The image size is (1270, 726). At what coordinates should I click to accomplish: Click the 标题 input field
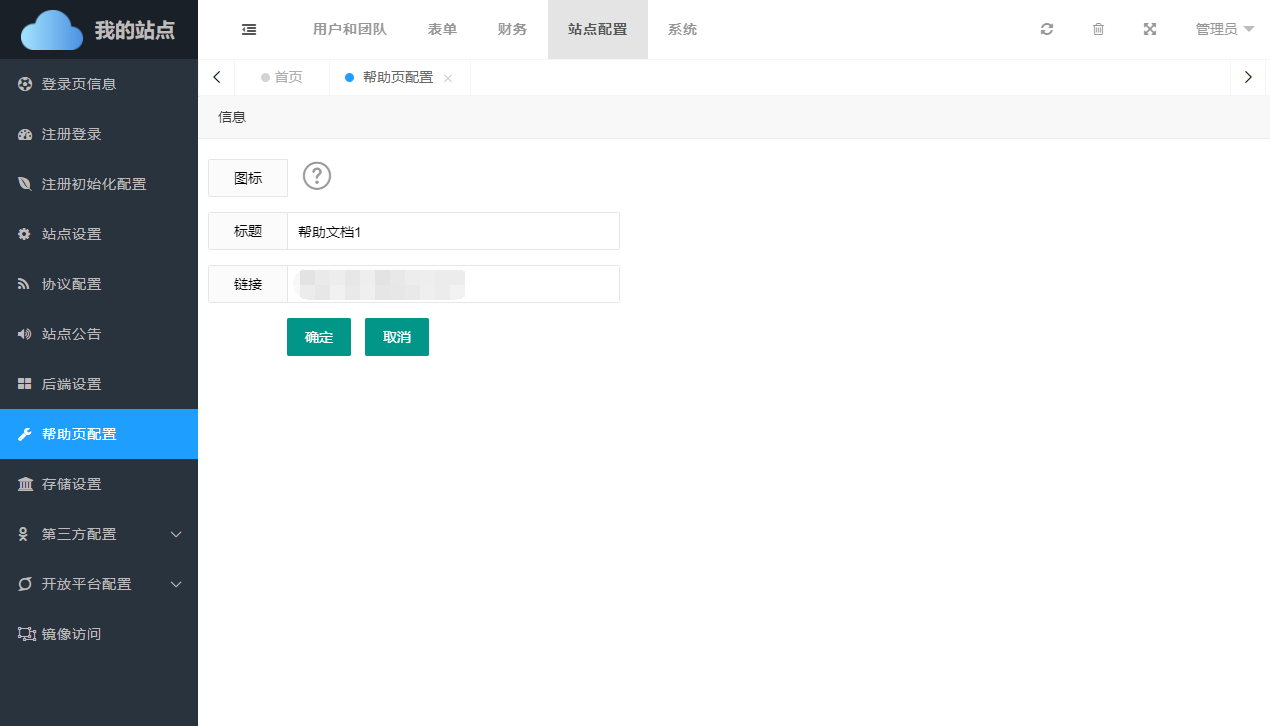452,231
